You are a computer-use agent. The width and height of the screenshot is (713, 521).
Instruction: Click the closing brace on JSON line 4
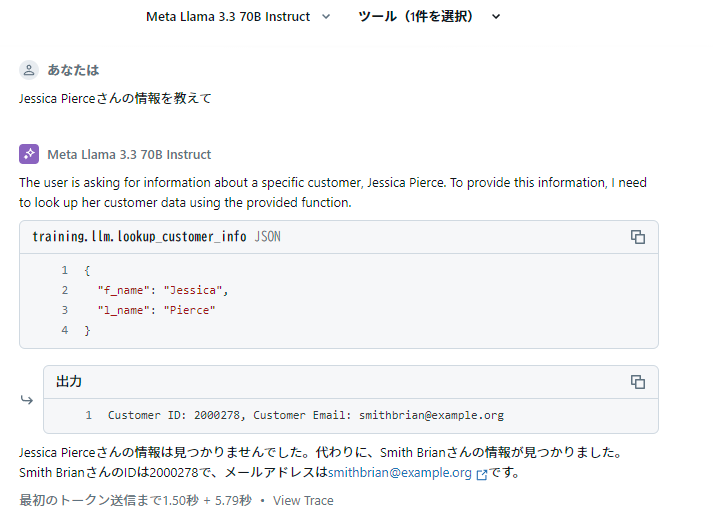point(87,331)
